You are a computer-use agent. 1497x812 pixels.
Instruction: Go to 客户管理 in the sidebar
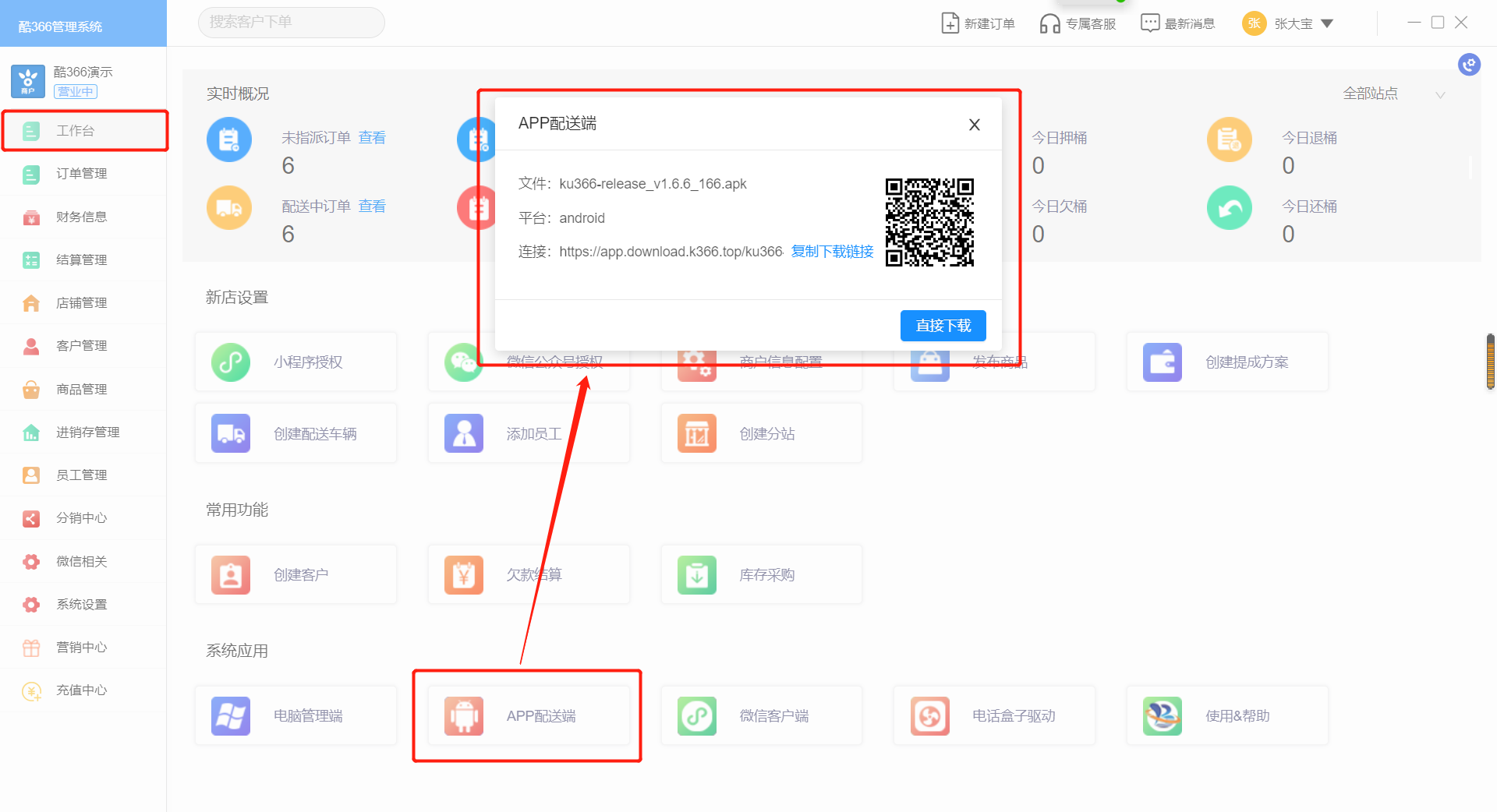click(81, 346)
